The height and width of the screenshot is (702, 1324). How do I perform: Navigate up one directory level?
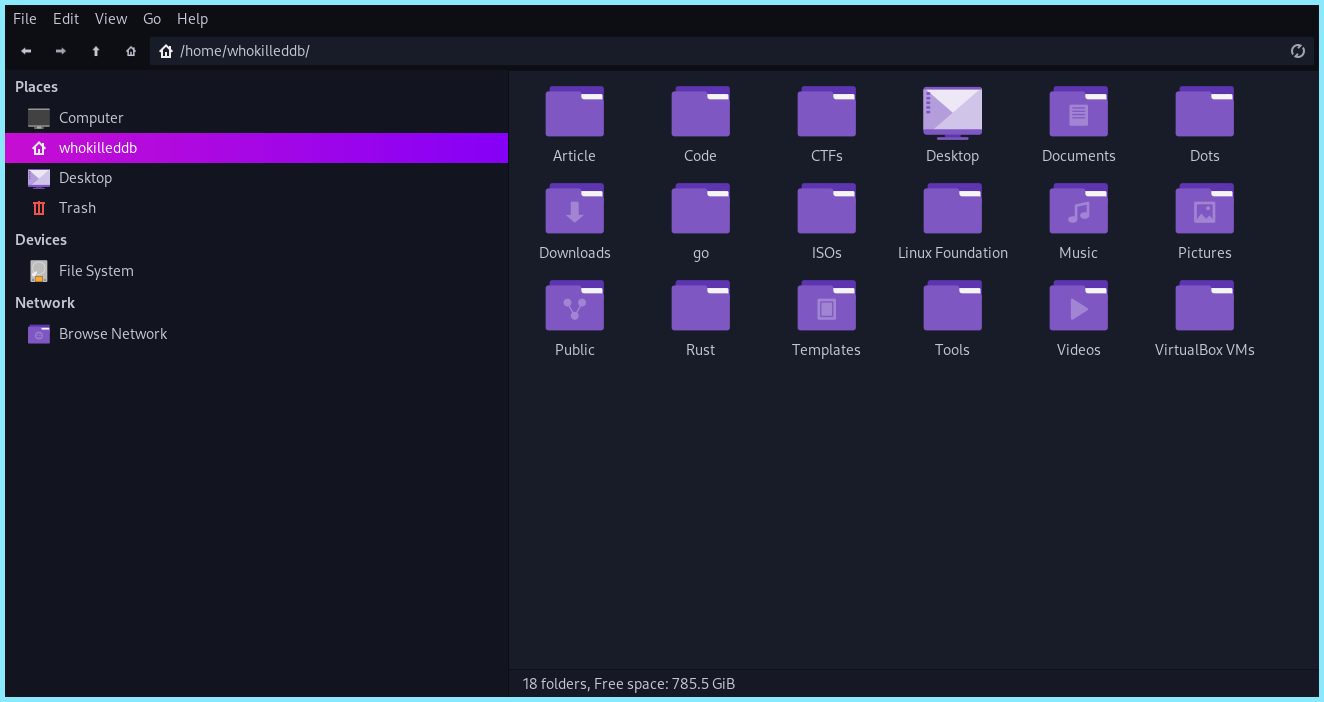[95, 50]
